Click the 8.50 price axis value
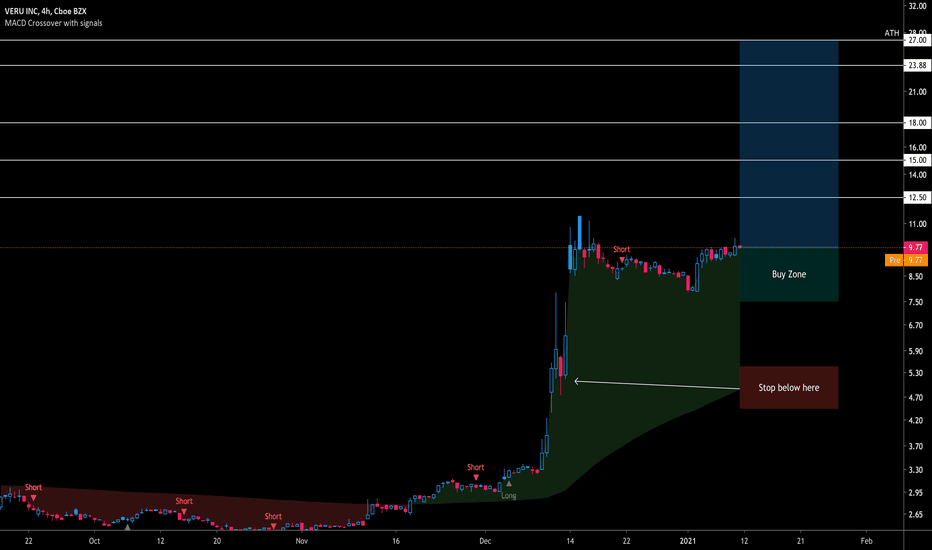The image size is (932, 550). tap(917, 276)
